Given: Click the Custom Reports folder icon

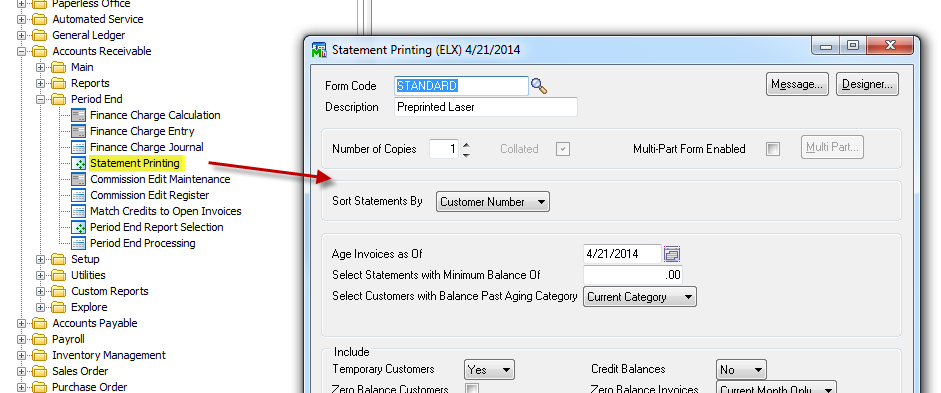Looking at the screenshot, I should click(x=58, y=291).
